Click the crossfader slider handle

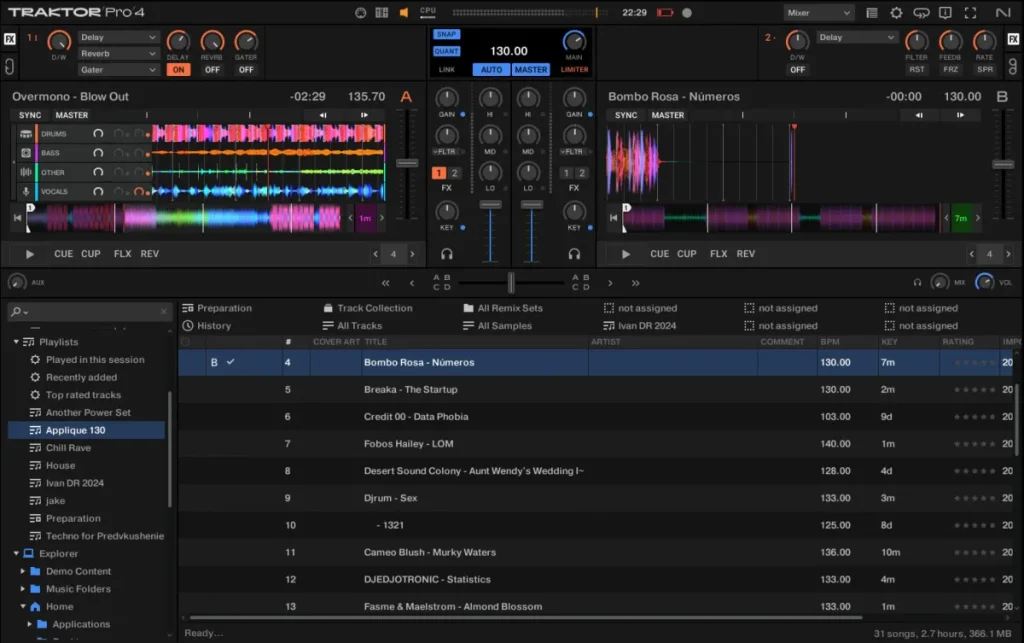tap(511, 283)
